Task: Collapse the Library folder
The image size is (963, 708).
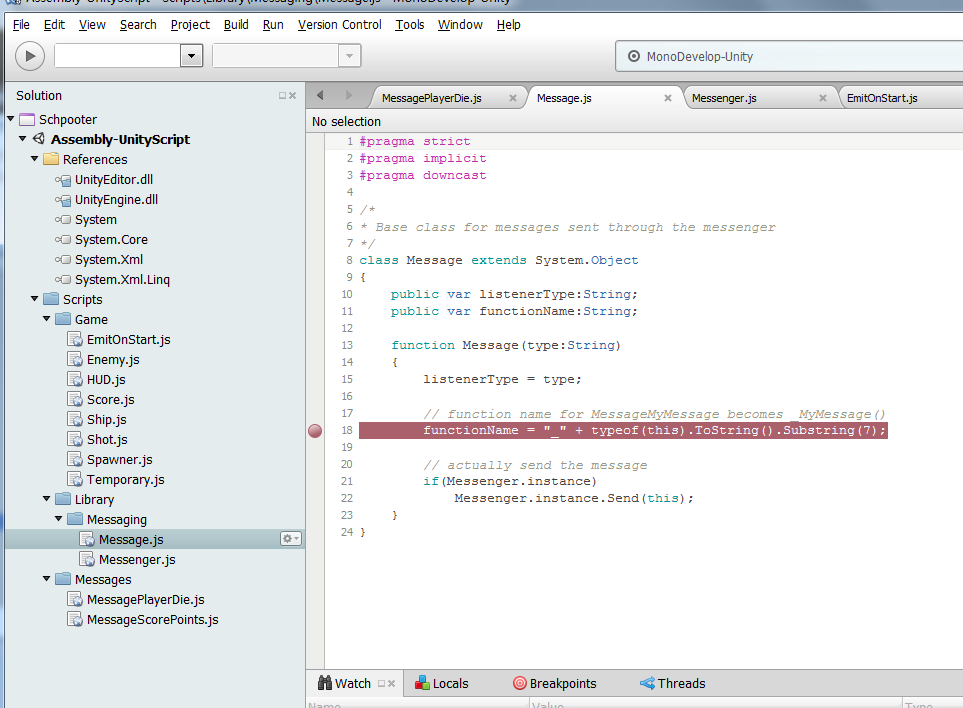Action: click(x=47, y=499)
